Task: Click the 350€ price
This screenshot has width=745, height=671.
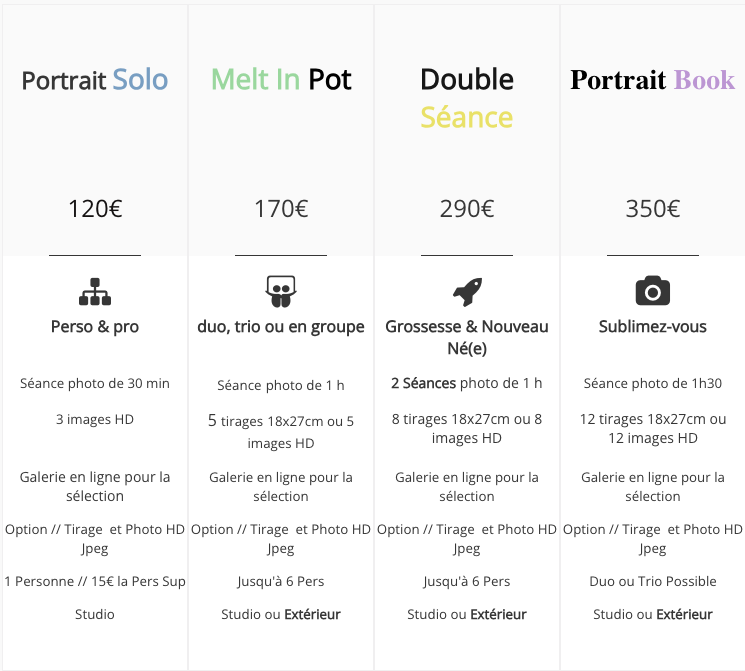Action: (x=653, y=209)
